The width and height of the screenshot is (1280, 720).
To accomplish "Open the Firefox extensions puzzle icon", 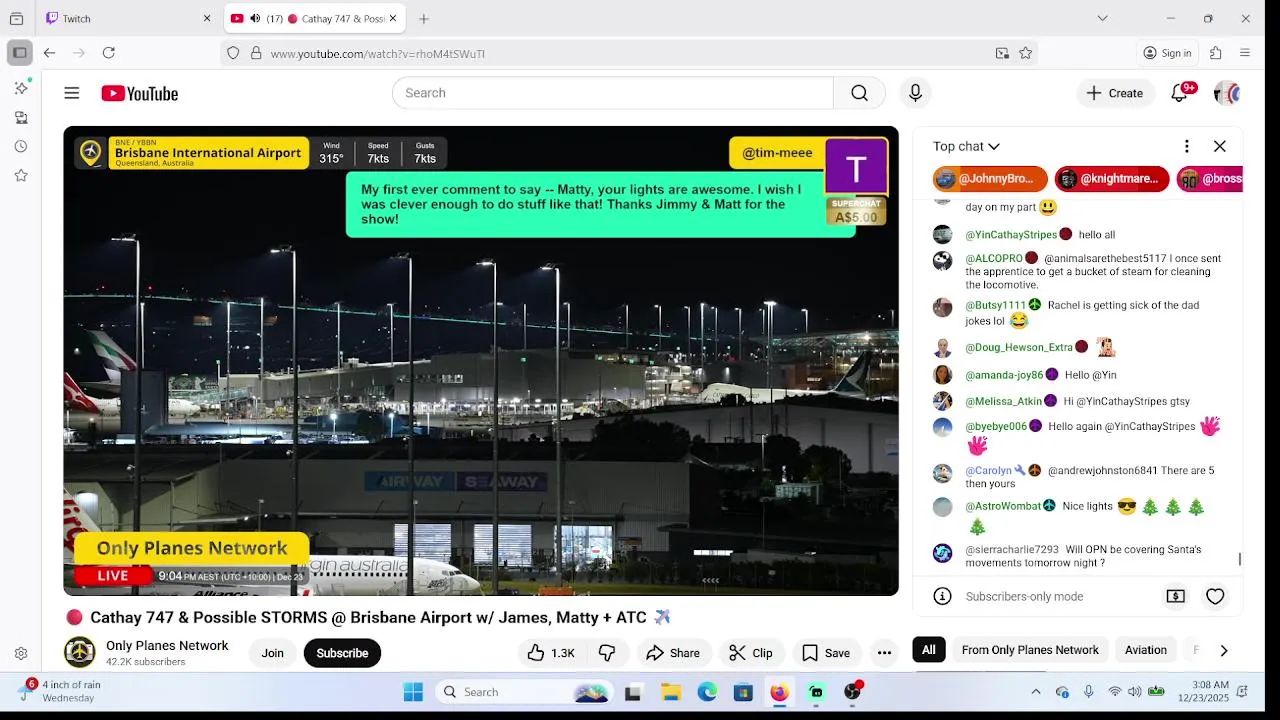I will click(x=1216, y=53).
